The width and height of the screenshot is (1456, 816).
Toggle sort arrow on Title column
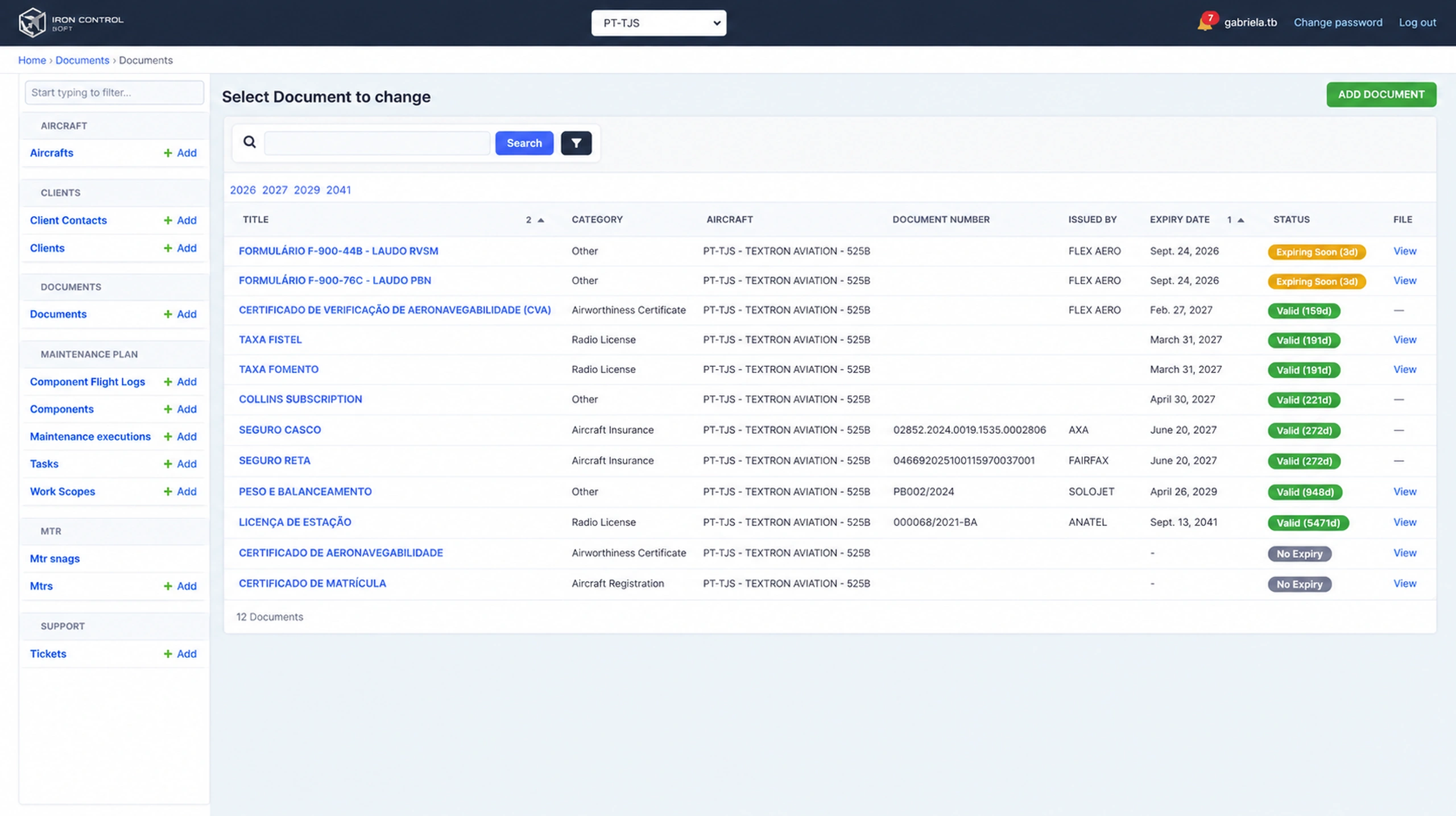540,220
